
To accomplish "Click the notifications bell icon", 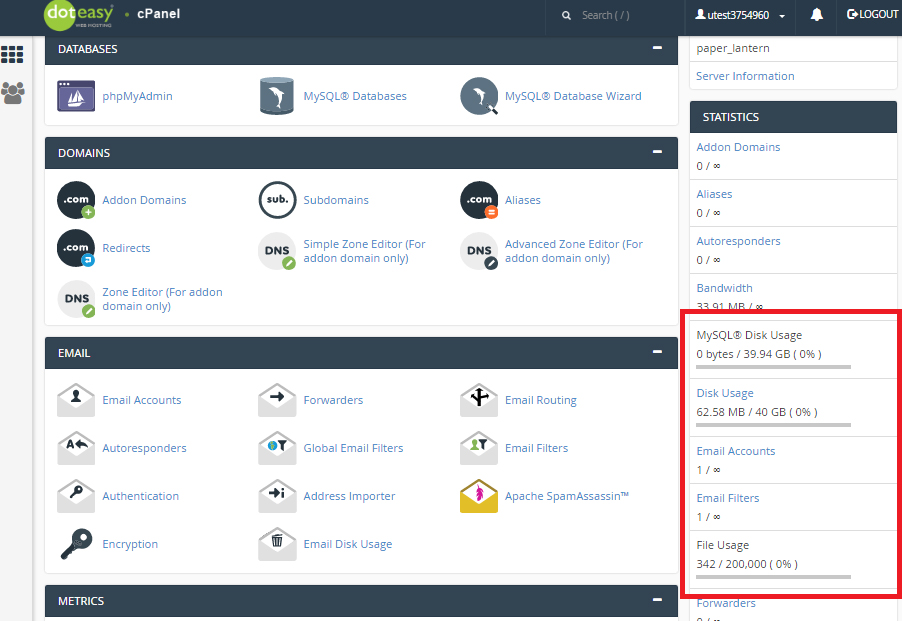I will [x=816, y=15].
